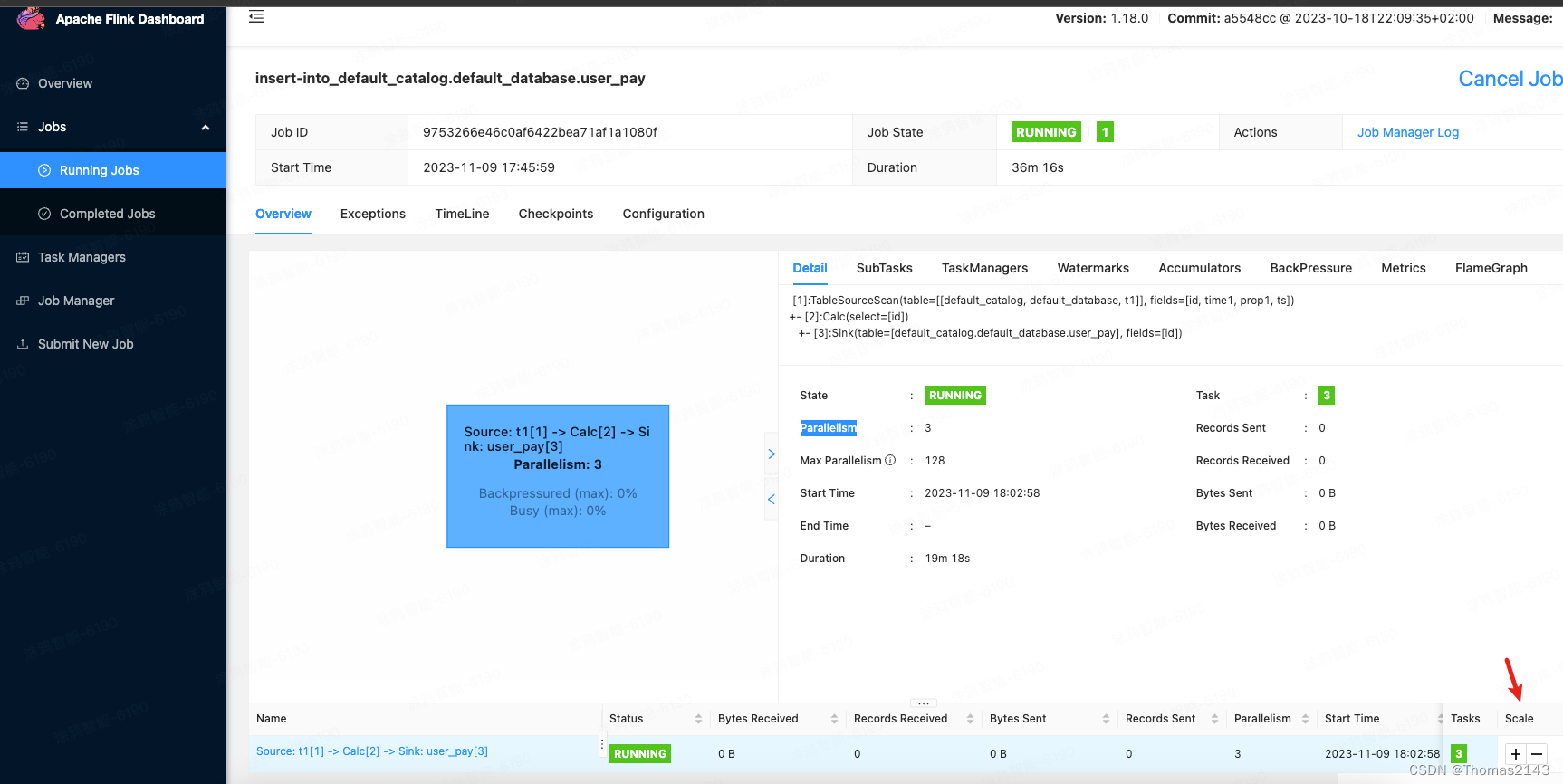The image size is (1563, 784).
Task: Select the job Overview tab
Action: pyautogui.click(x=283, y=214)
